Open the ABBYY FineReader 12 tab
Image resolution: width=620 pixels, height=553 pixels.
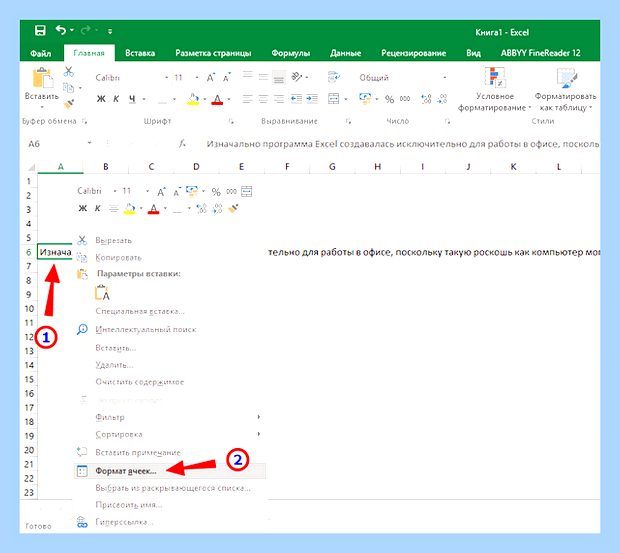(541, 53)
